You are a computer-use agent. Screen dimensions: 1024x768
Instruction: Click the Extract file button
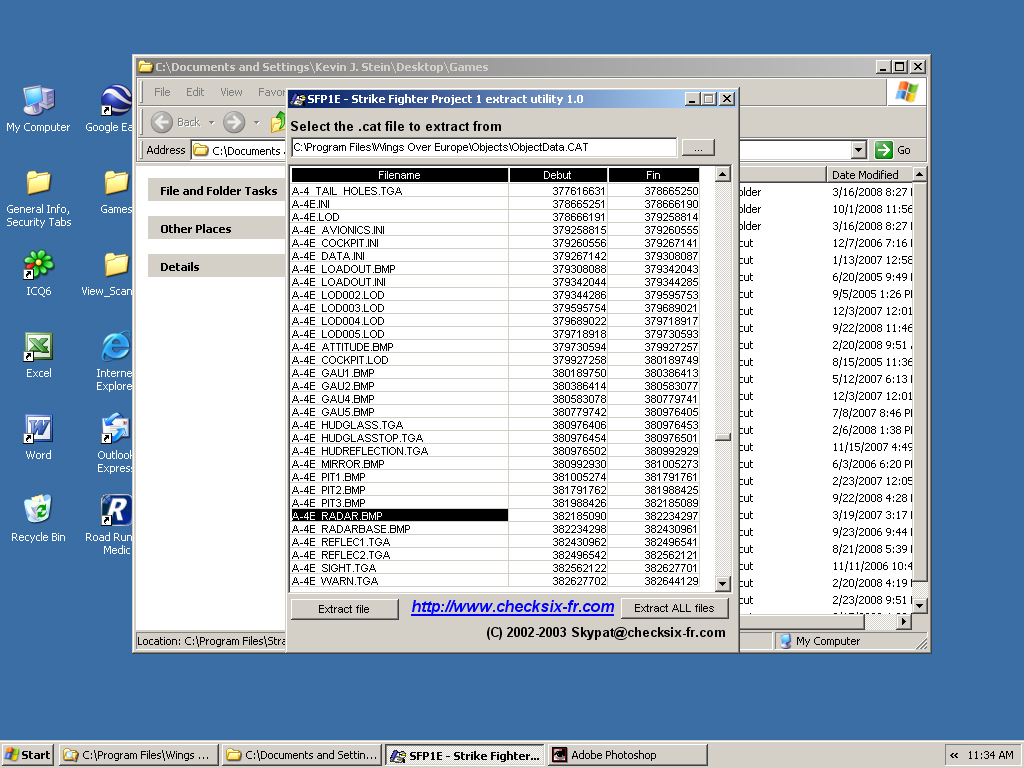point(344,609)
